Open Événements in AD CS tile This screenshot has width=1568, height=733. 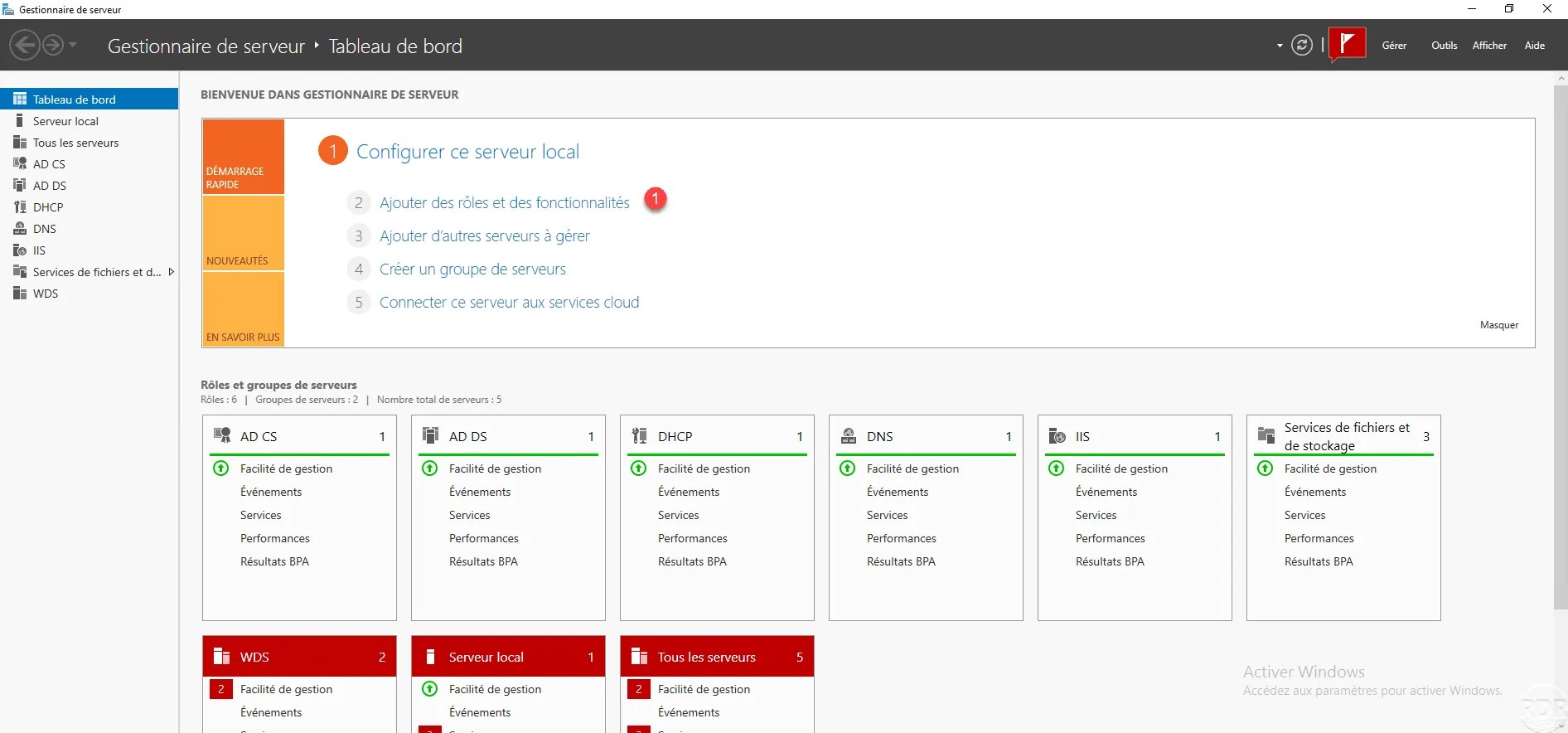coord(271,492)
